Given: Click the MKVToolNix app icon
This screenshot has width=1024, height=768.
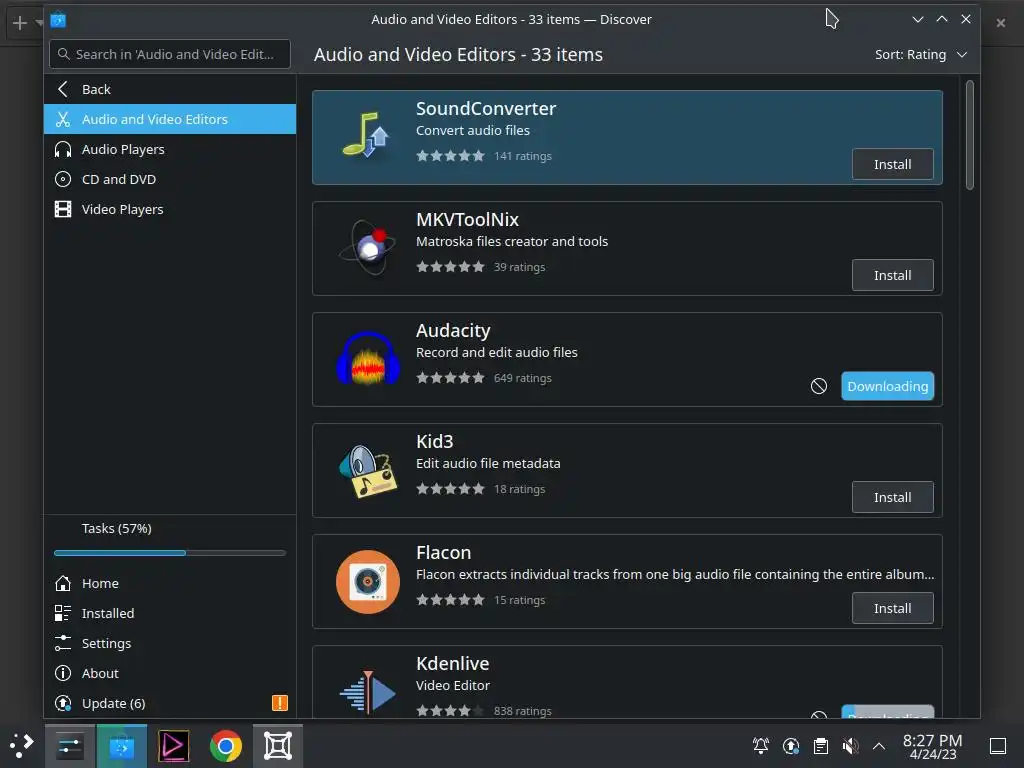Looking at the screenshot, I should pyautogui.click(x=368, y=248).
